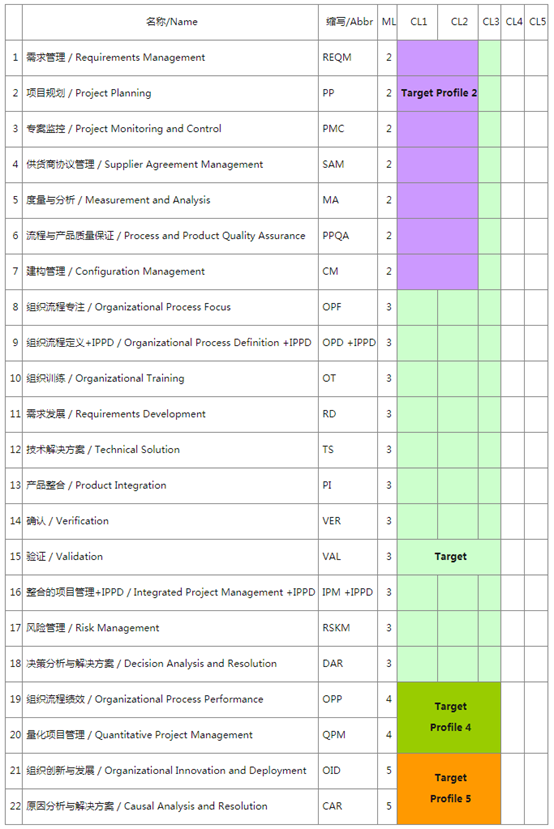
Task: Click the purple Target Profile 2 block
Action: click(438, 165)
